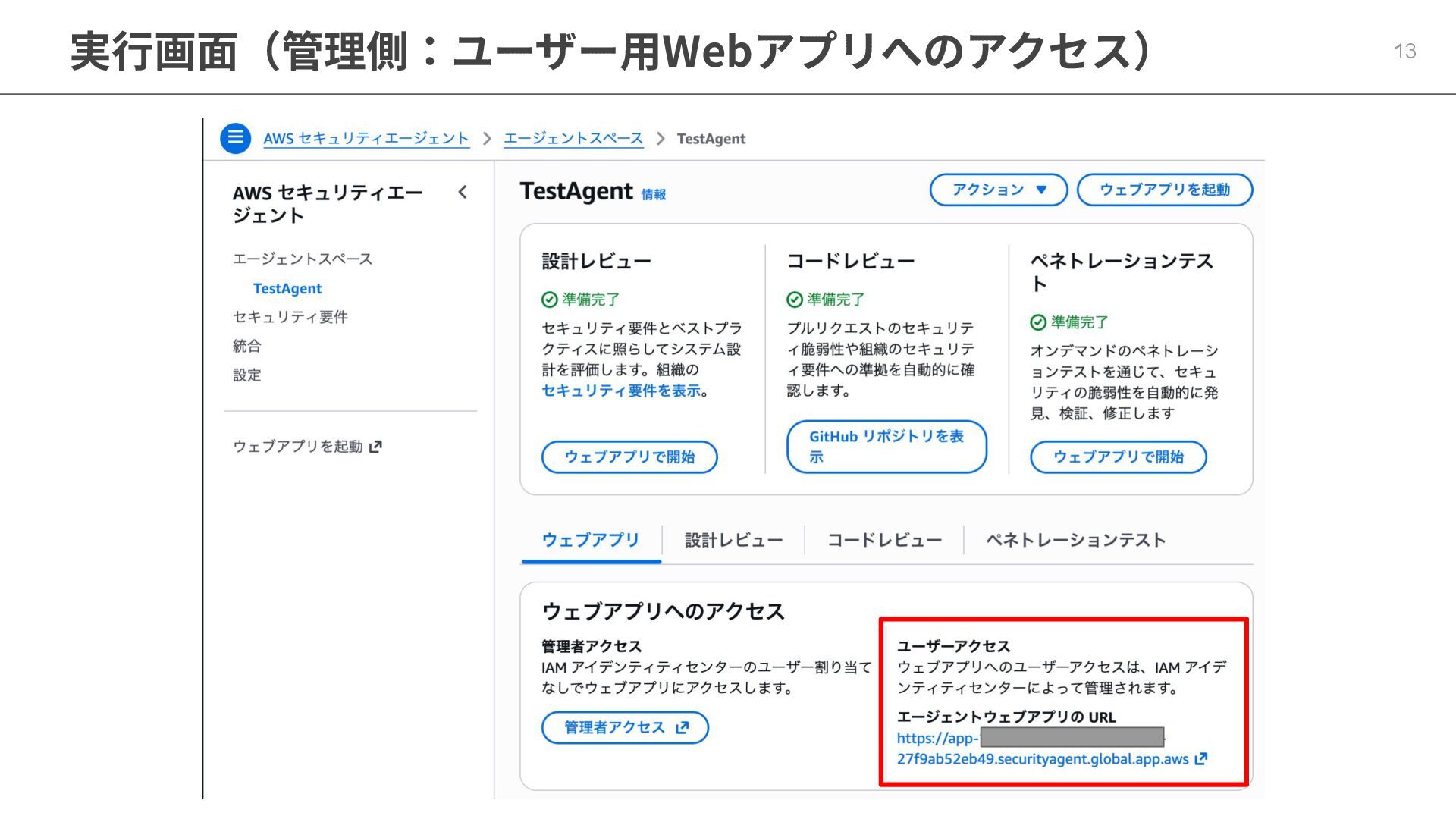Screen dimensions: 1456x819
Task: Click the ウェブアプリを起動 button at top right
Action: 1164,190
